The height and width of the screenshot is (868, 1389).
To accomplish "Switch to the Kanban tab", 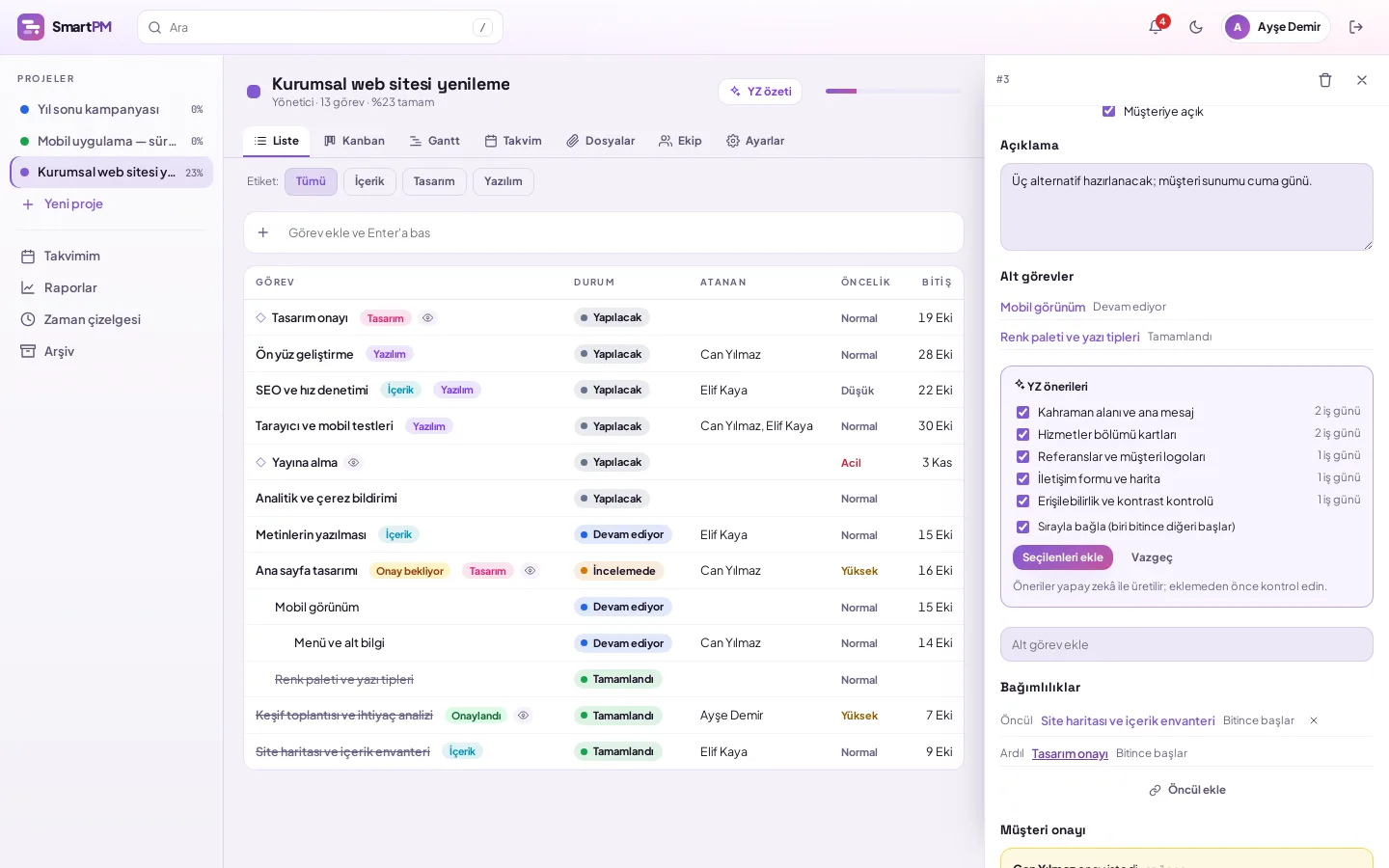I will coord(354,141).
